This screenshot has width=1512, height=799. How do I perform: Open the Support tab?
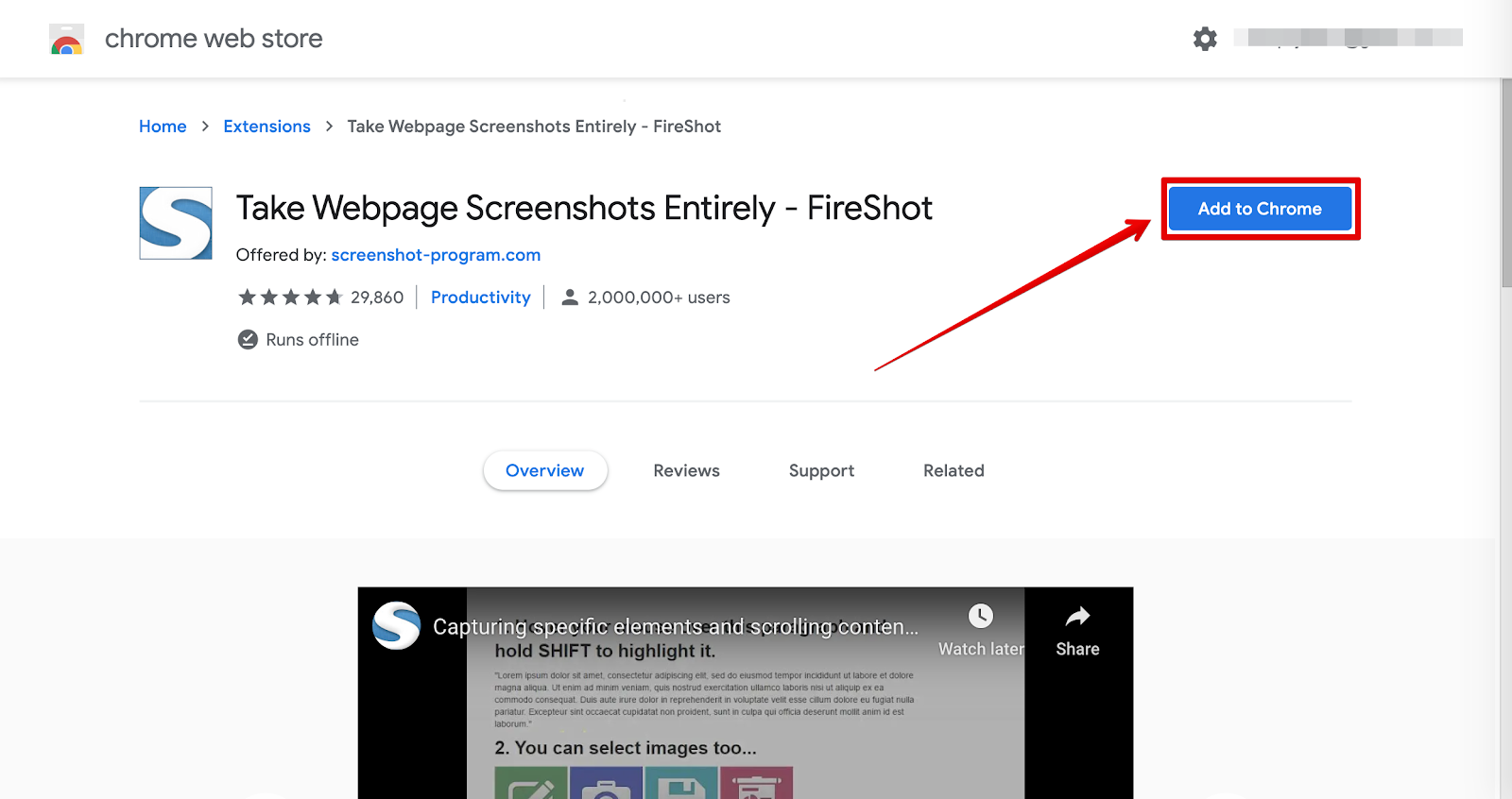coord(821,470)
